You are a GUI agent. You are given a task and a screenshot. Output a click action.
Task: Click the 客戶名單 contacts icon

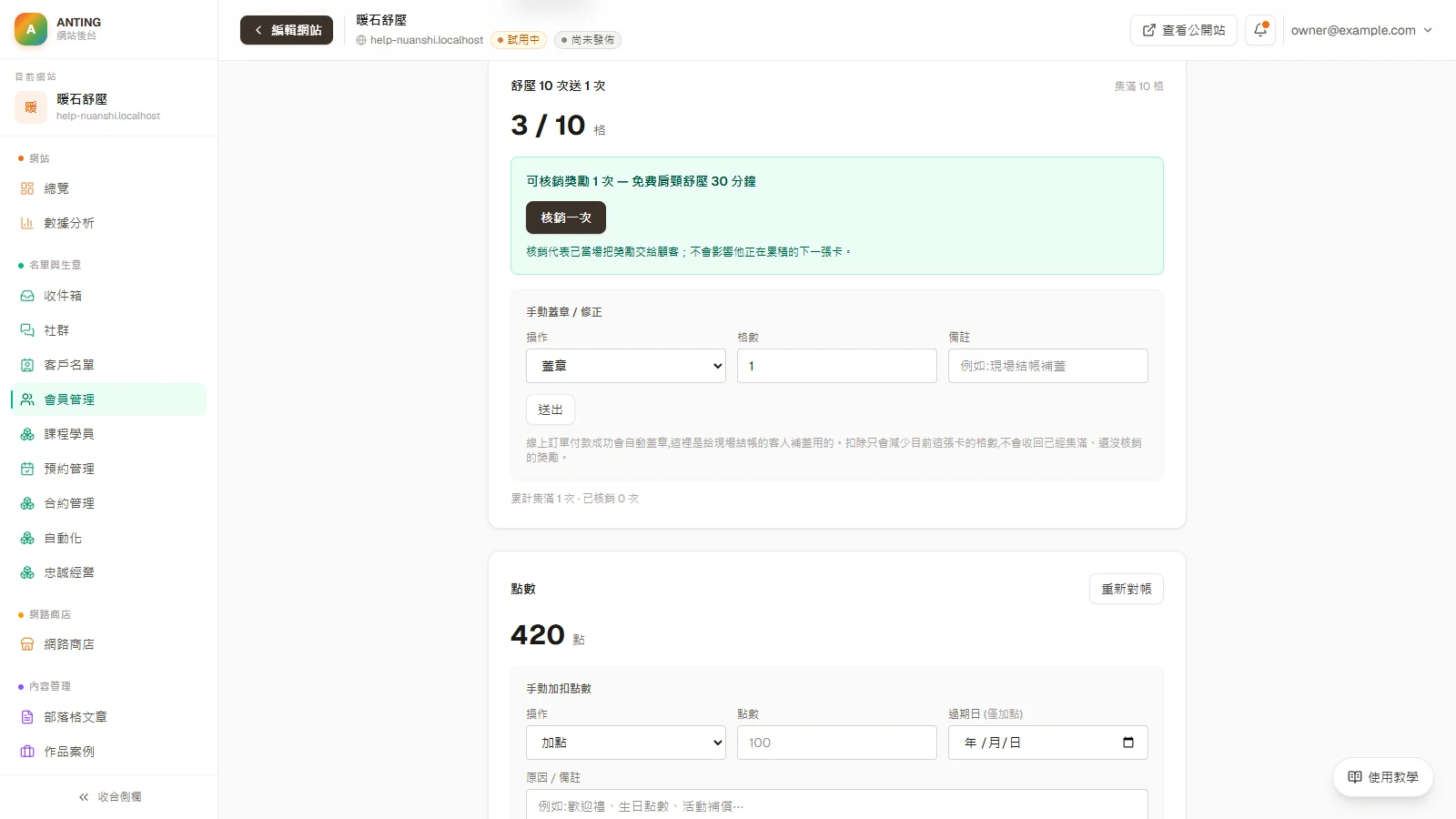click(27, 365)
